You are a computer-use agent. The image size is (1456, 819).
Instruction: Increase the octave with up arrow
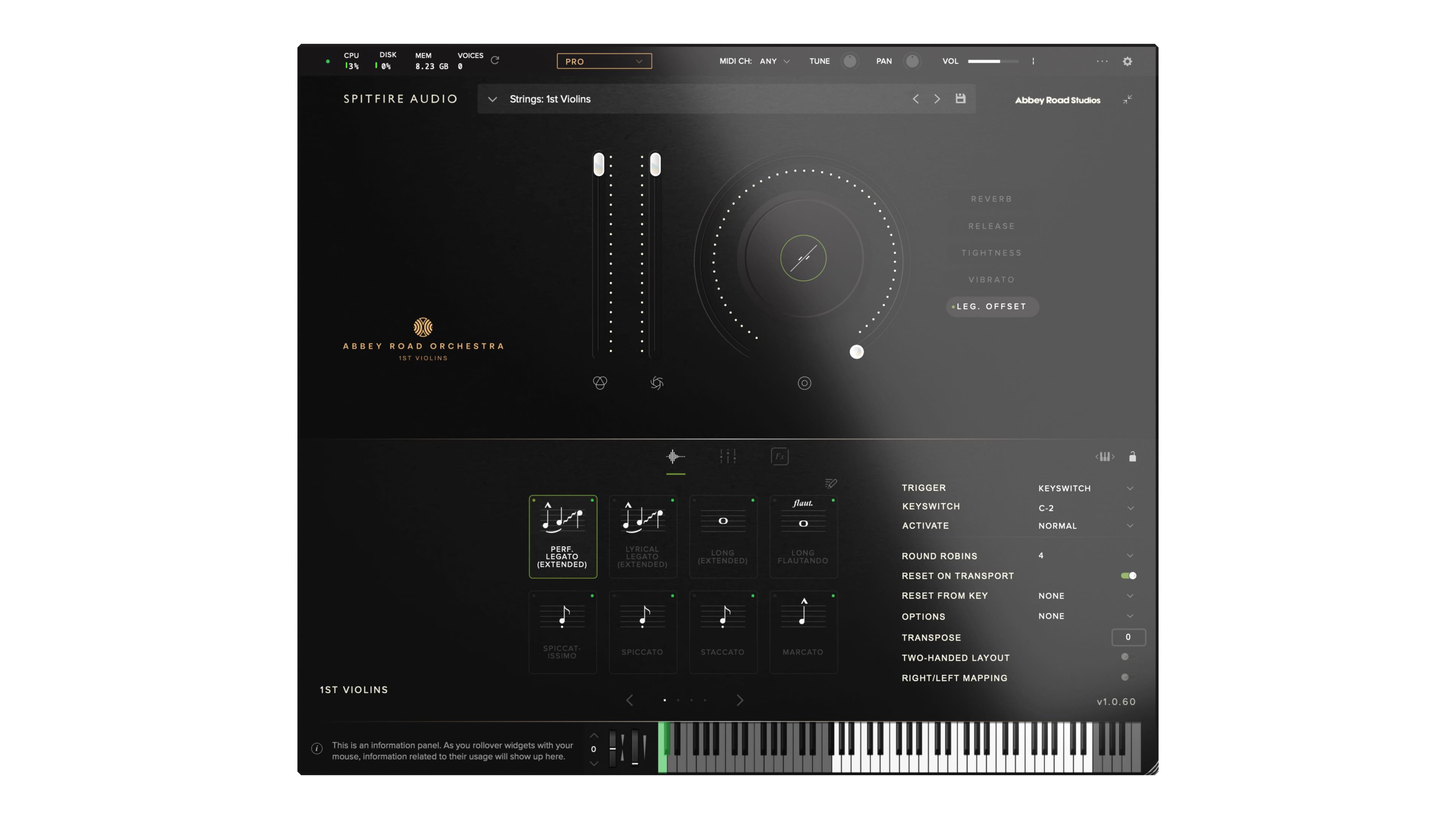tap(593, 735)
